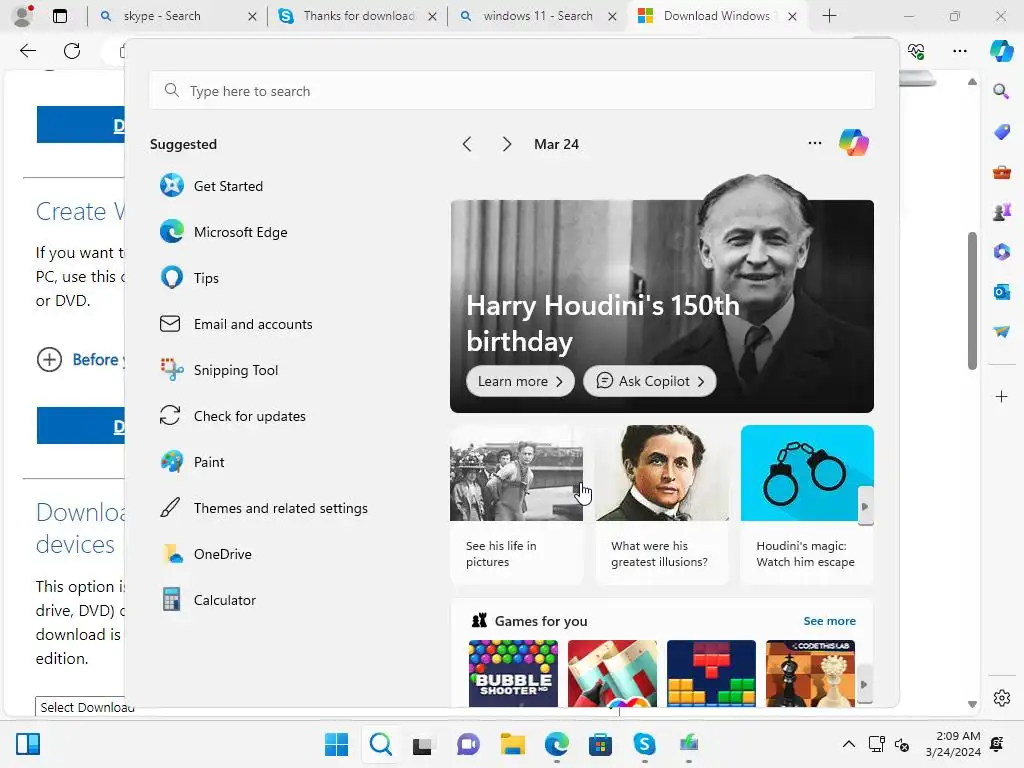Open Email and accounts settings
This screenshot has width=1024, height=768.
click(x=236, y=324)
